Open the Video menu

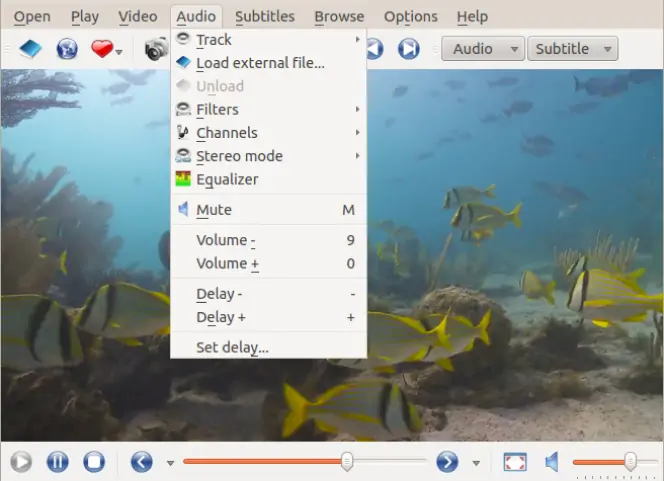click(x=138, y=17)
